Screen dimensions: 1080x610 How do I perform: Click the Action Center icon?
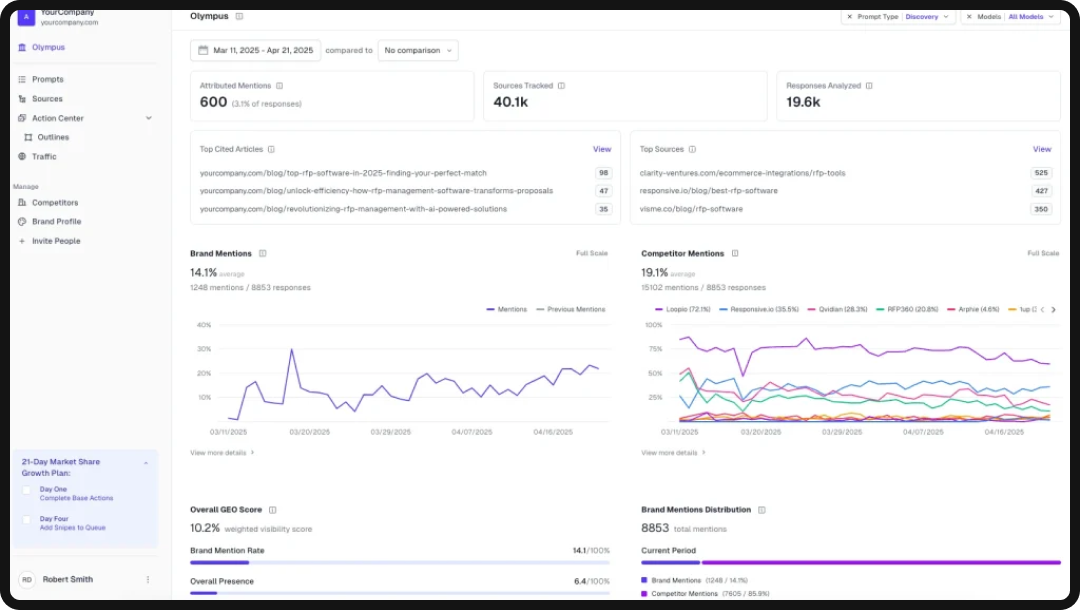pos(20,117)
